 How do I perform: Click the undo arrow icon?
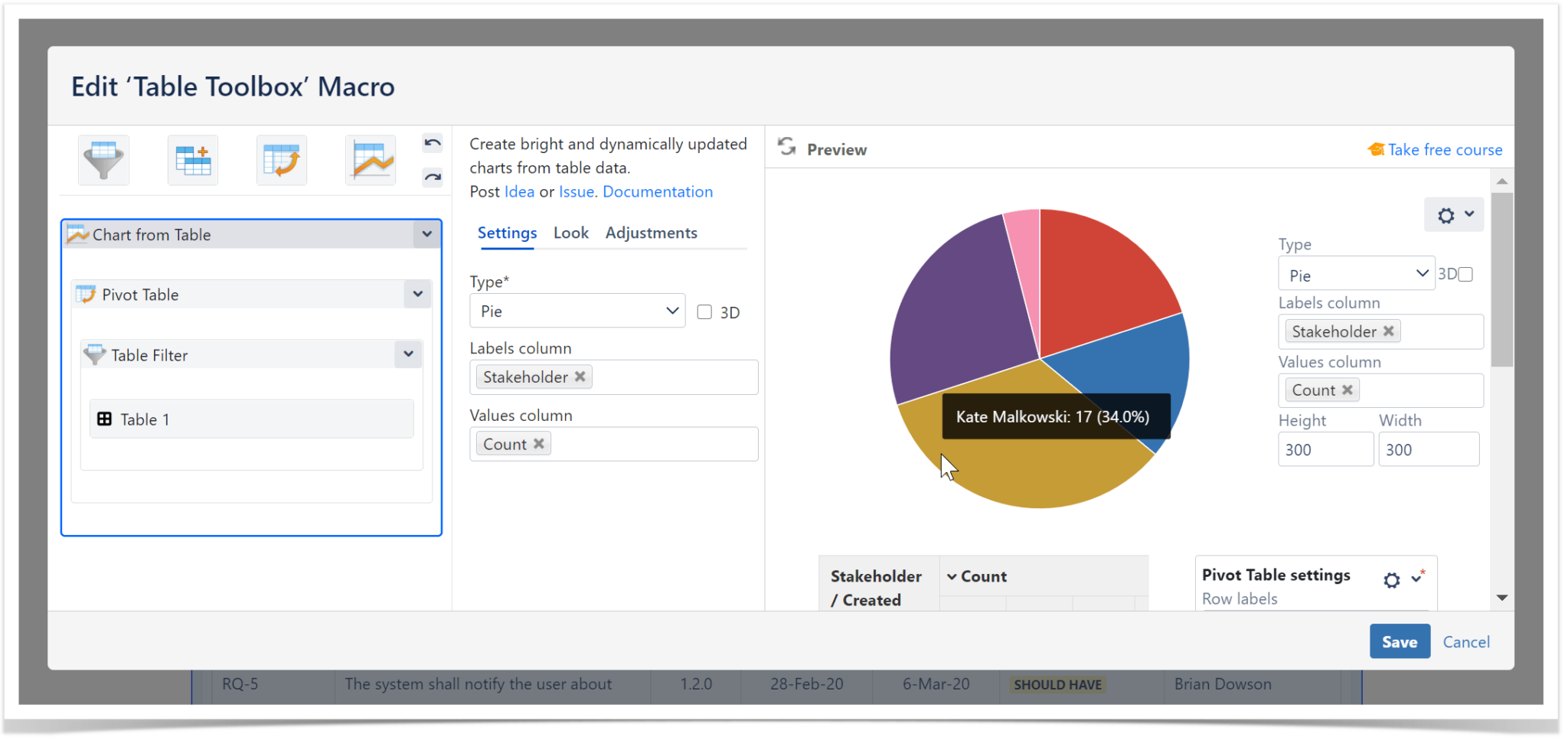coord(432,142)
